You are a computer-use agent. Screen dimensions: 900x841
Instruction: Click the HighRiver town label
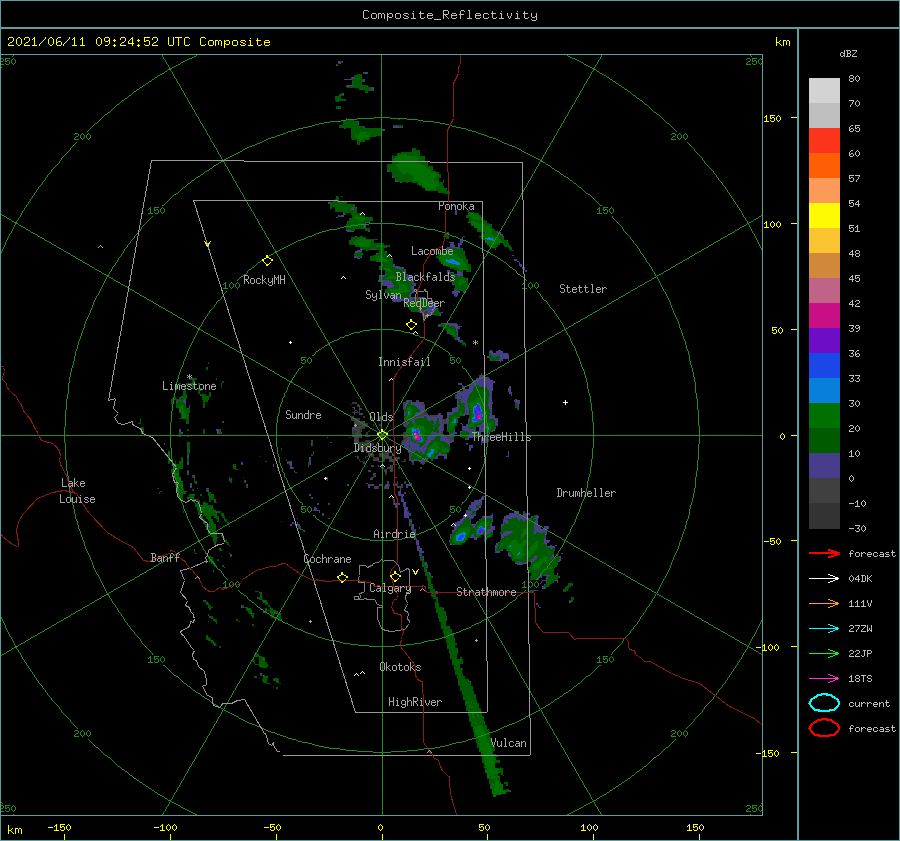click(x=415, y=702)
